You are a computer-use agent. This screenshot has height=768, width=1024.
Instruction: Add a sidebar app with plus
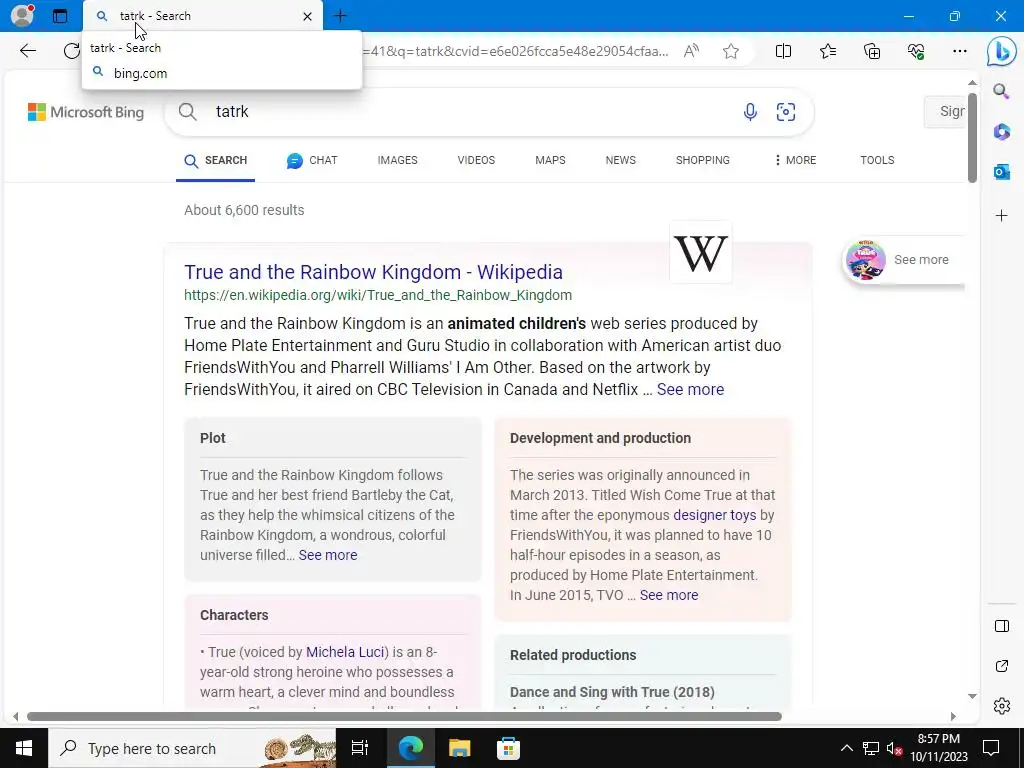(1001, 216)
